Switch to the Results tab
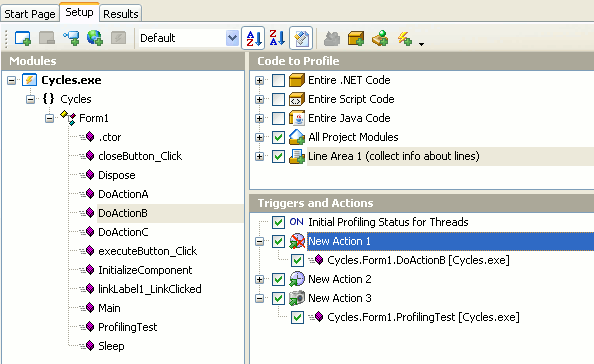The image size is (594, 364). [121, 14]
